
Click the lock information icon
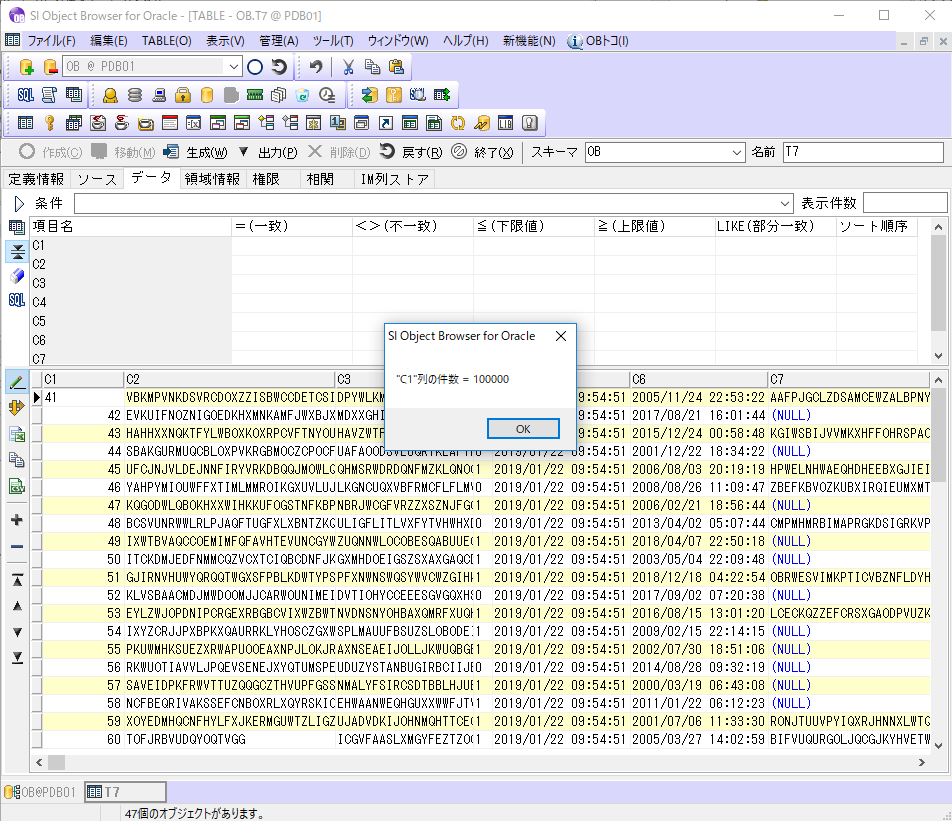click(183, 95)
